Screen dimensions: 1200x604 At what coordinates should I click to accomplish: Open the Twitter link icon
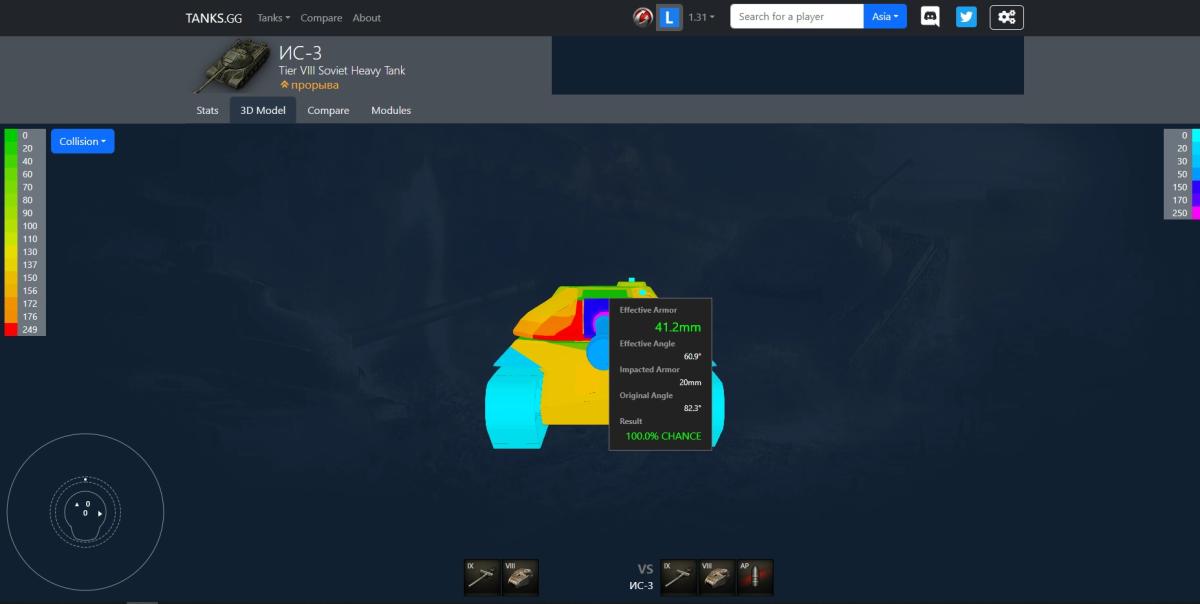966,17
